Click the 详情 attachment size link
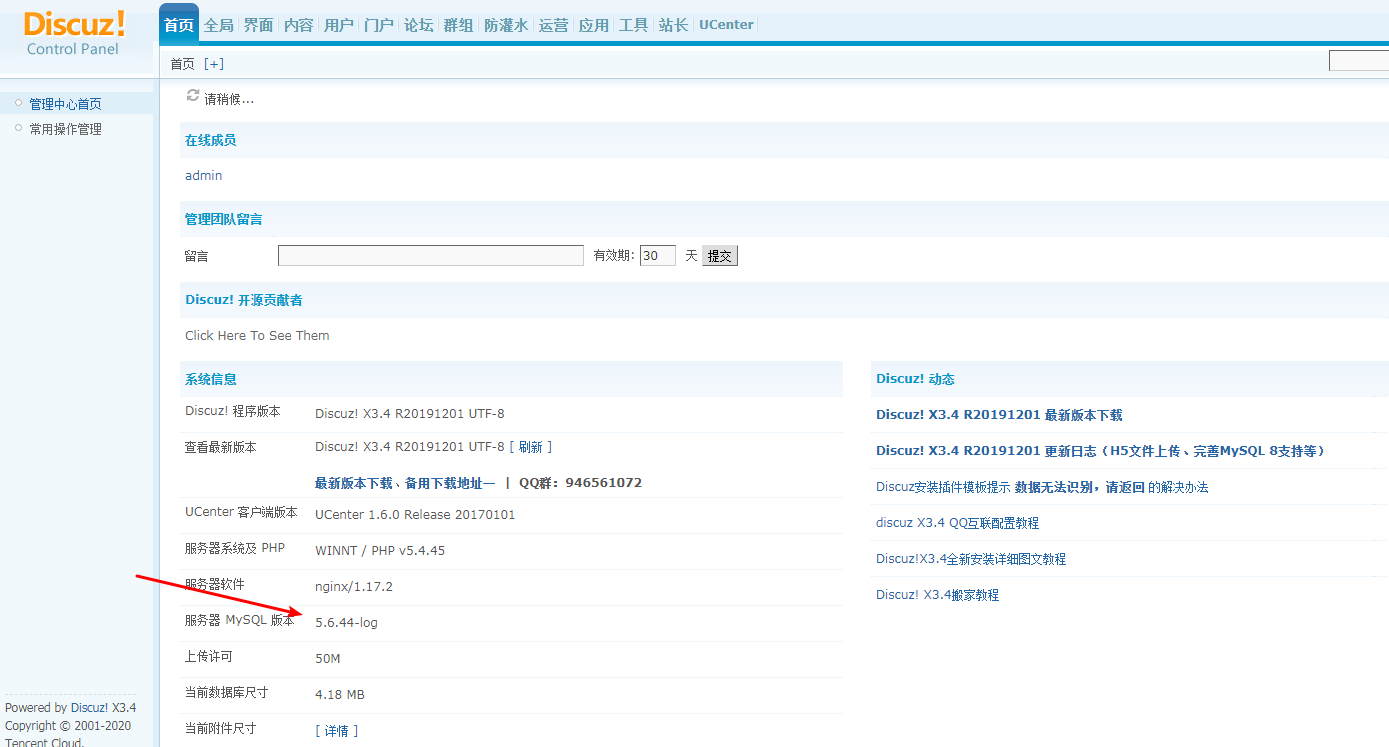This screenshot has width=1389, height=747. (x=337, y=731)
